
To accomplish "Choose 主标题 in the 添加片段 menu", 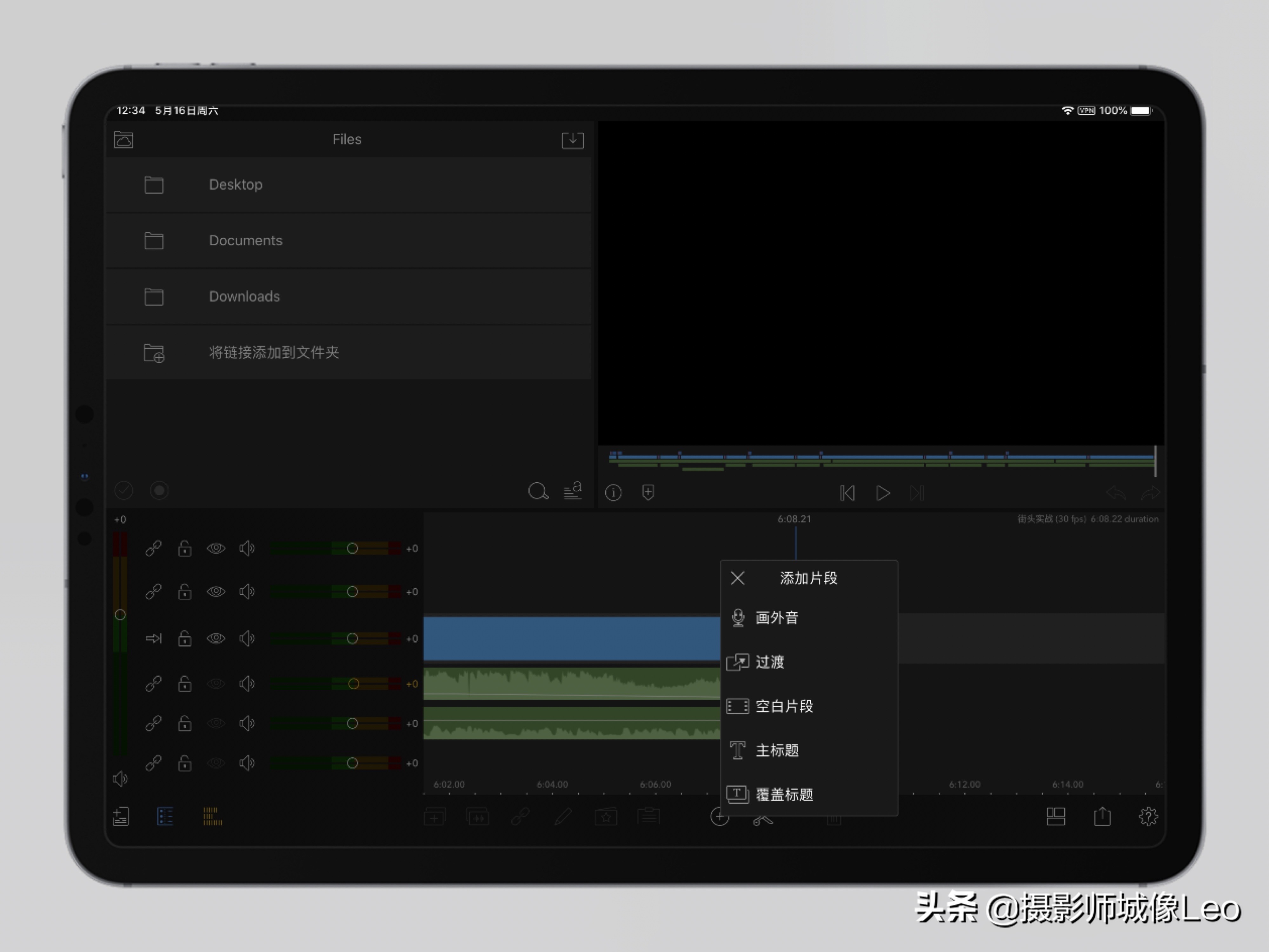I will coord(777,750).
